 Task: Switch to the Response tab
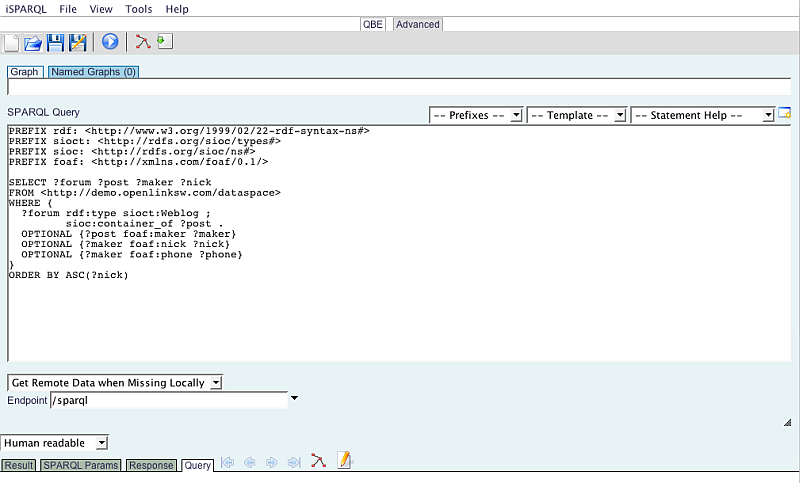coord(151,465)
